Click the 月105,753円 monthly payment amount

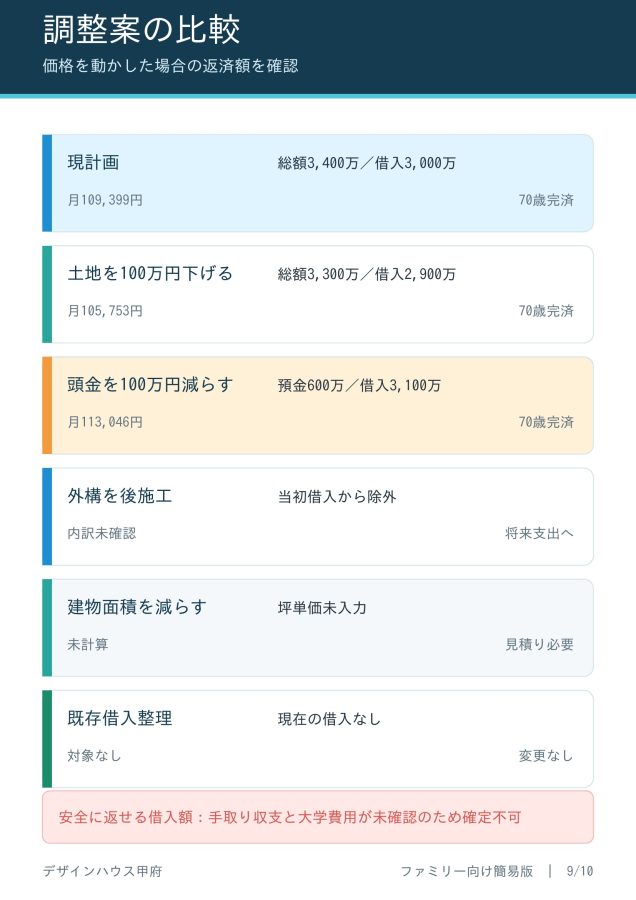[x=105, y=311]
